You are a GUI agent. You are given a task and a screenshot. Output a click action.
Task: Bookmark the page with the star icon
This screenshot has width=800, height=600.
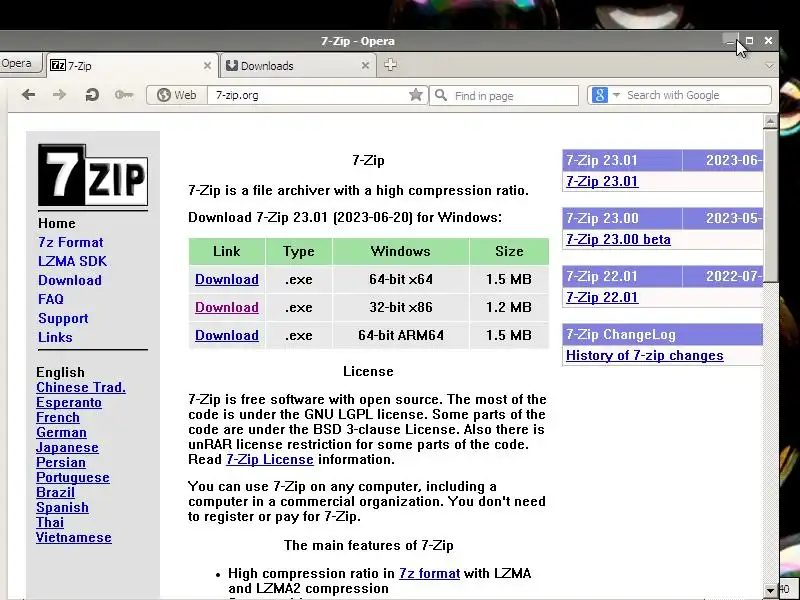pos(416,95)
